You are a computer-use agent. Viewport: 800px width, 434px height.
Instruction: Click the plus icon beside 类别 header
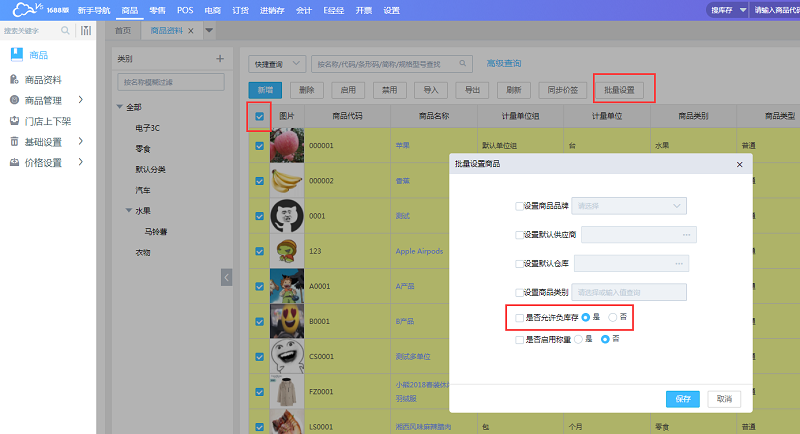[x=220, y=59]
